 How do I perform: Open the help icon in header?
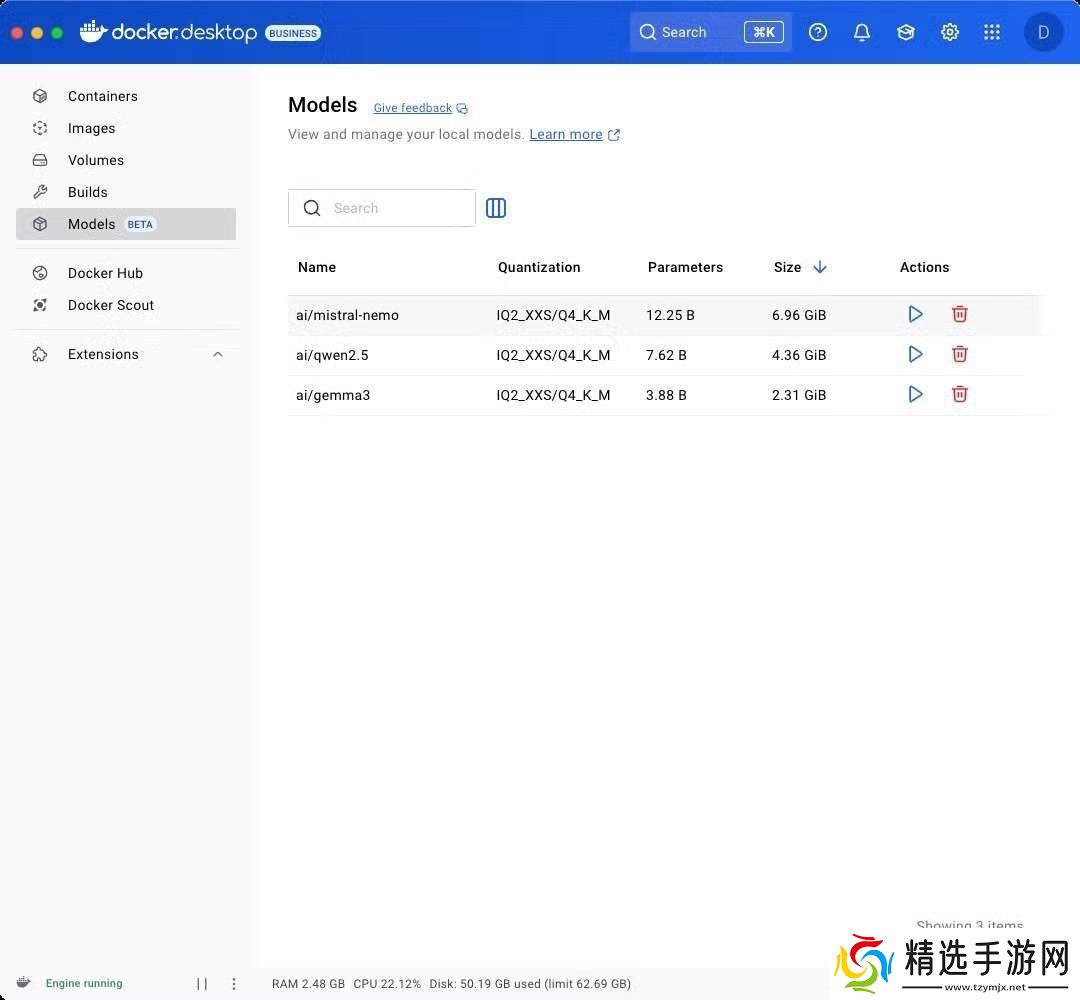click(x=818, y=32)
